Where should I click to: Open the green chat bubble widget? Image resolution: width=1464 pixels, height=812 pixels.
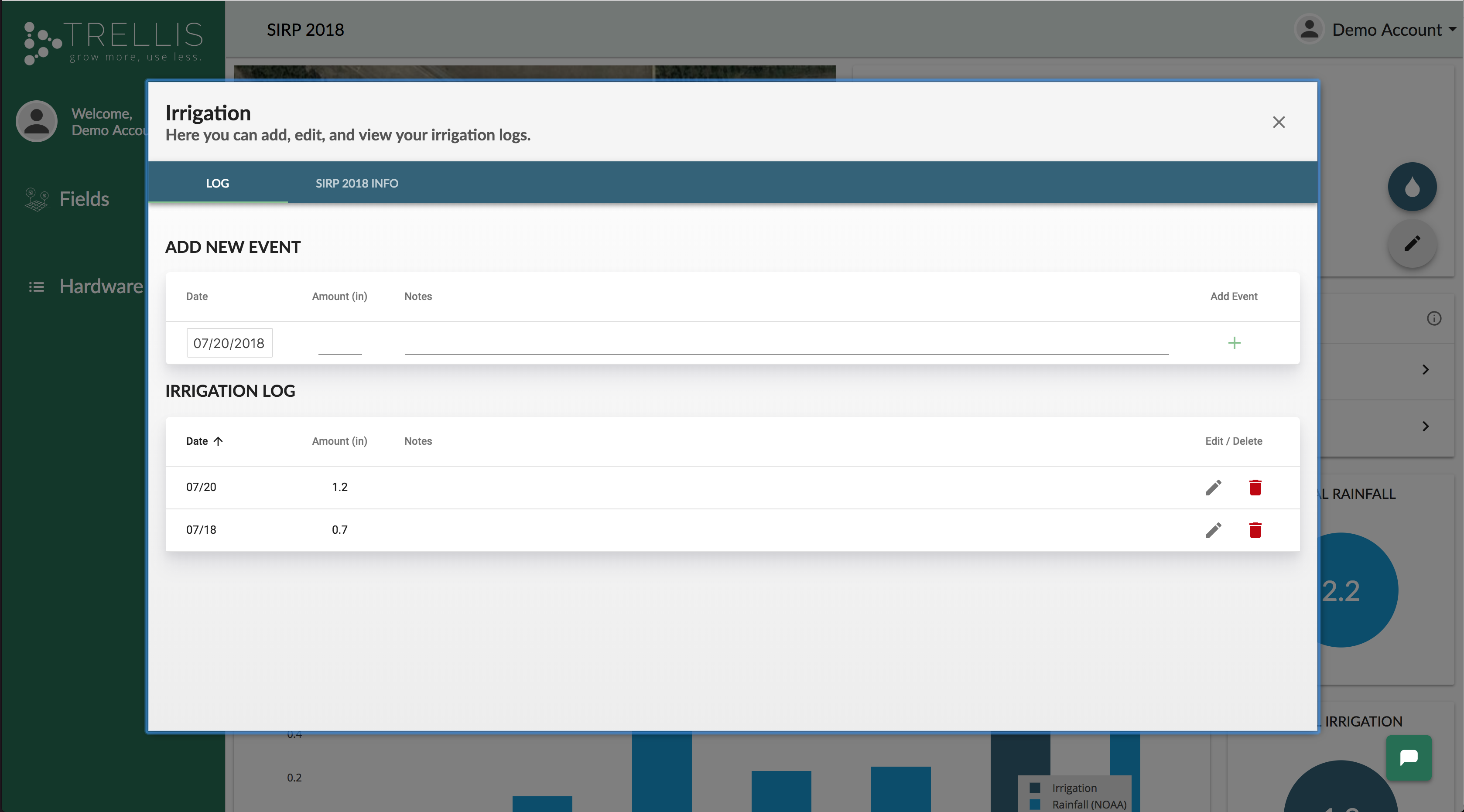pyautogui.click(x=1408, y=757)
